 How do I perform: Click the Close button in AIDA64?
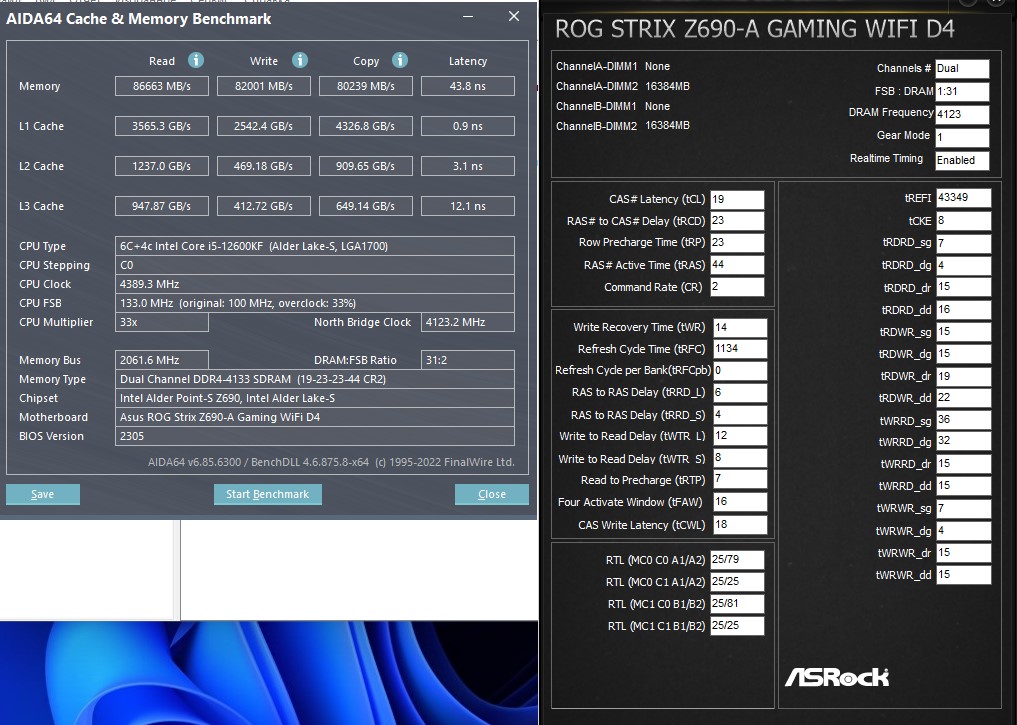pyautogui.click(x=492, y=494)
